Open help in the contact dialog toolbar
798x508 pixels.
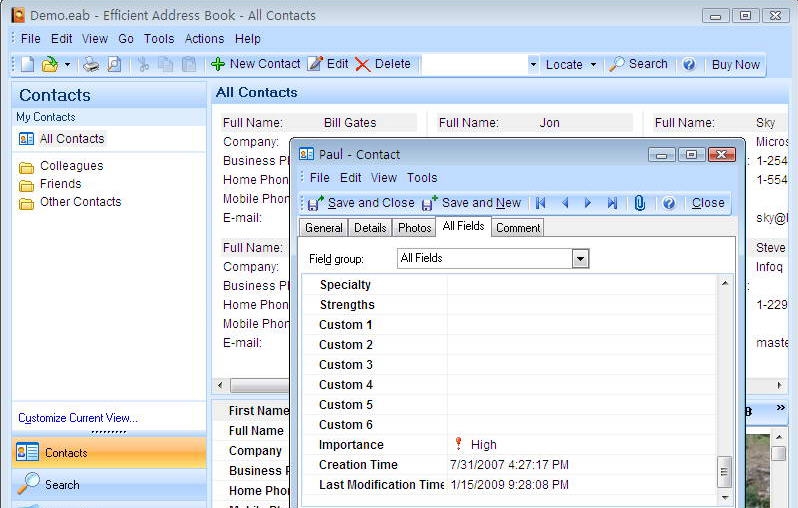[668, 203]
